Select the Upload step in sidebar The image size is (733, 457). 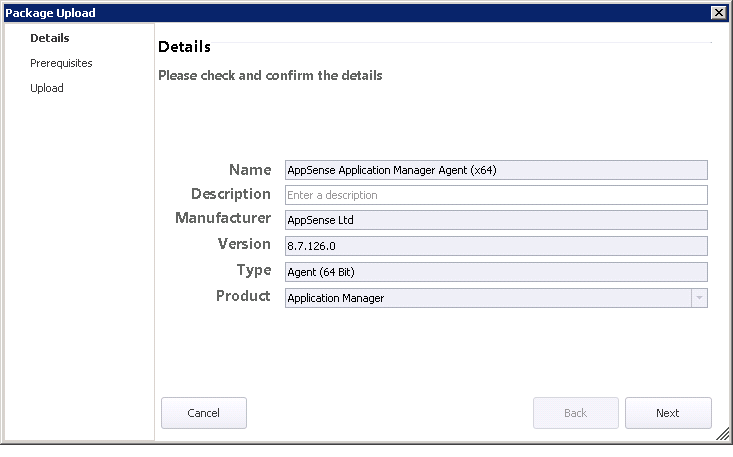pos(47,88)
